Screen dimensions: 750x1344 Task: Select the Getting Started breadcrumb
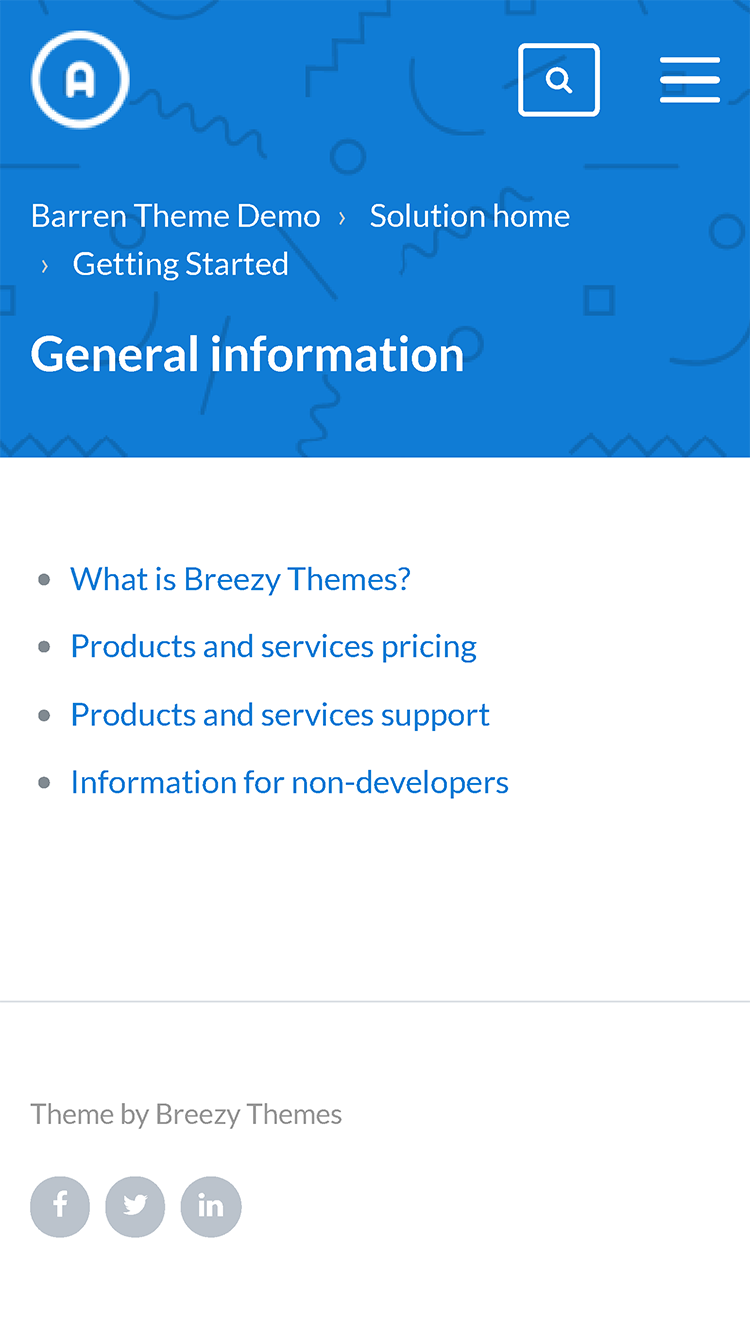[181, 264]
